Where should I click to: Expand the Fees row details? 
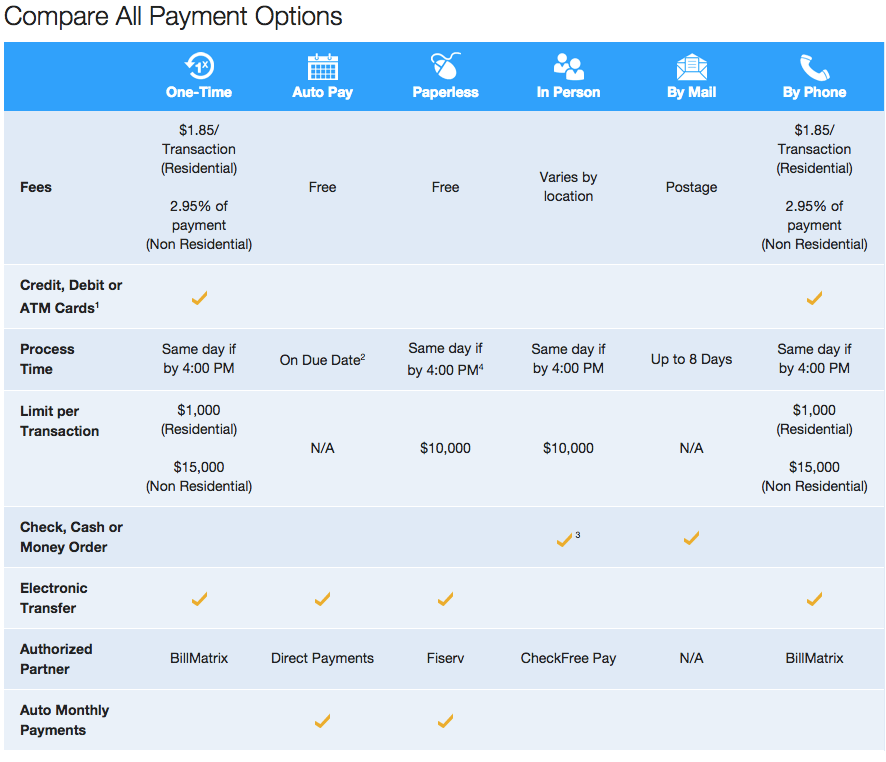(x=35, y=187)
